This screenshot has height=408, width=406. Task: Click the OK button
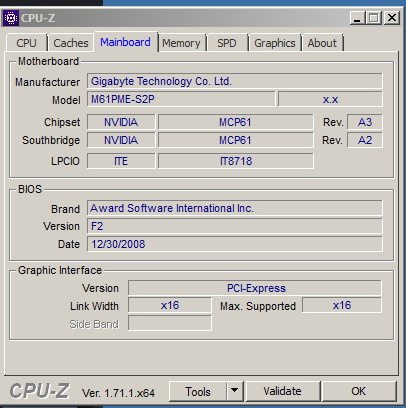pyautogui.click(x=359, y=391)
